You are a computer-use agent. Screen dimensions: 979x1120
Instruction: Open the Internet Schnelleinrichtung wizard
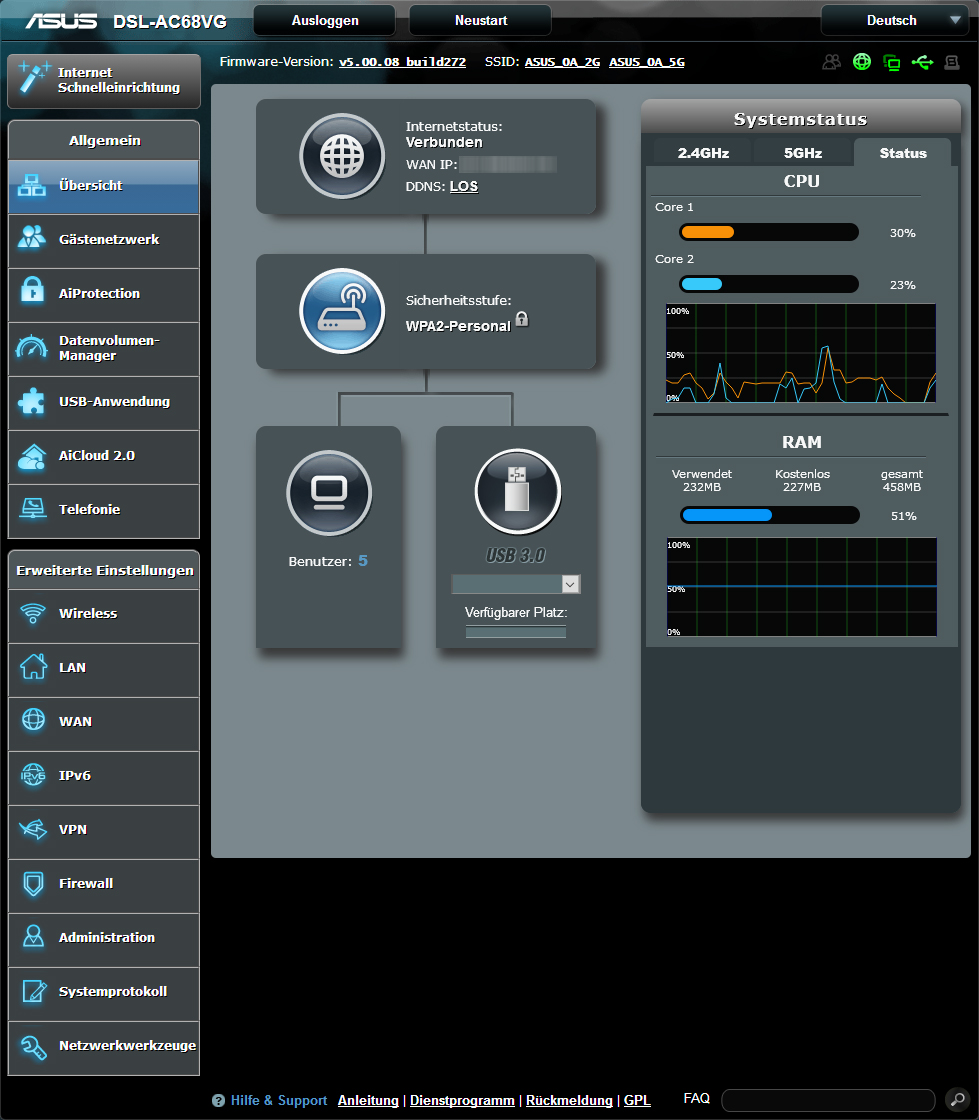[x=104, y=81]
